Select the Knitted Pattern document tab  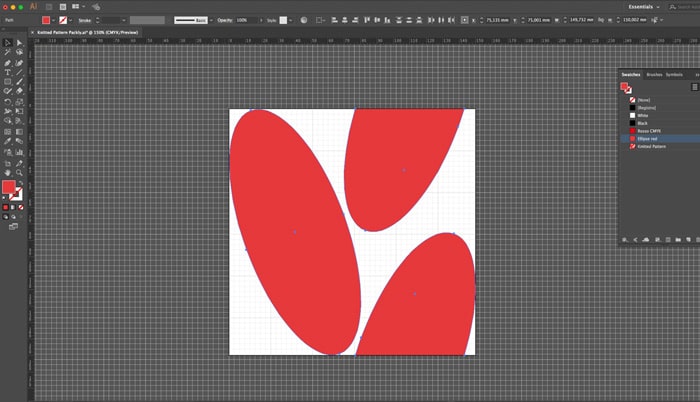[88, 32]
